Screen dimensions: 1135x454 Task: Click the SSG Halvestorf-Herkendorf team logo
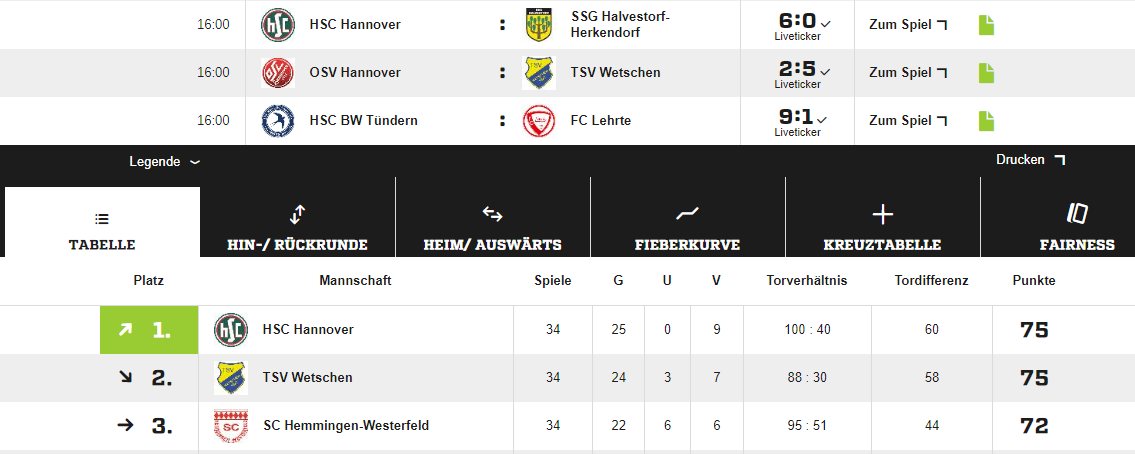tap(539, 25)
